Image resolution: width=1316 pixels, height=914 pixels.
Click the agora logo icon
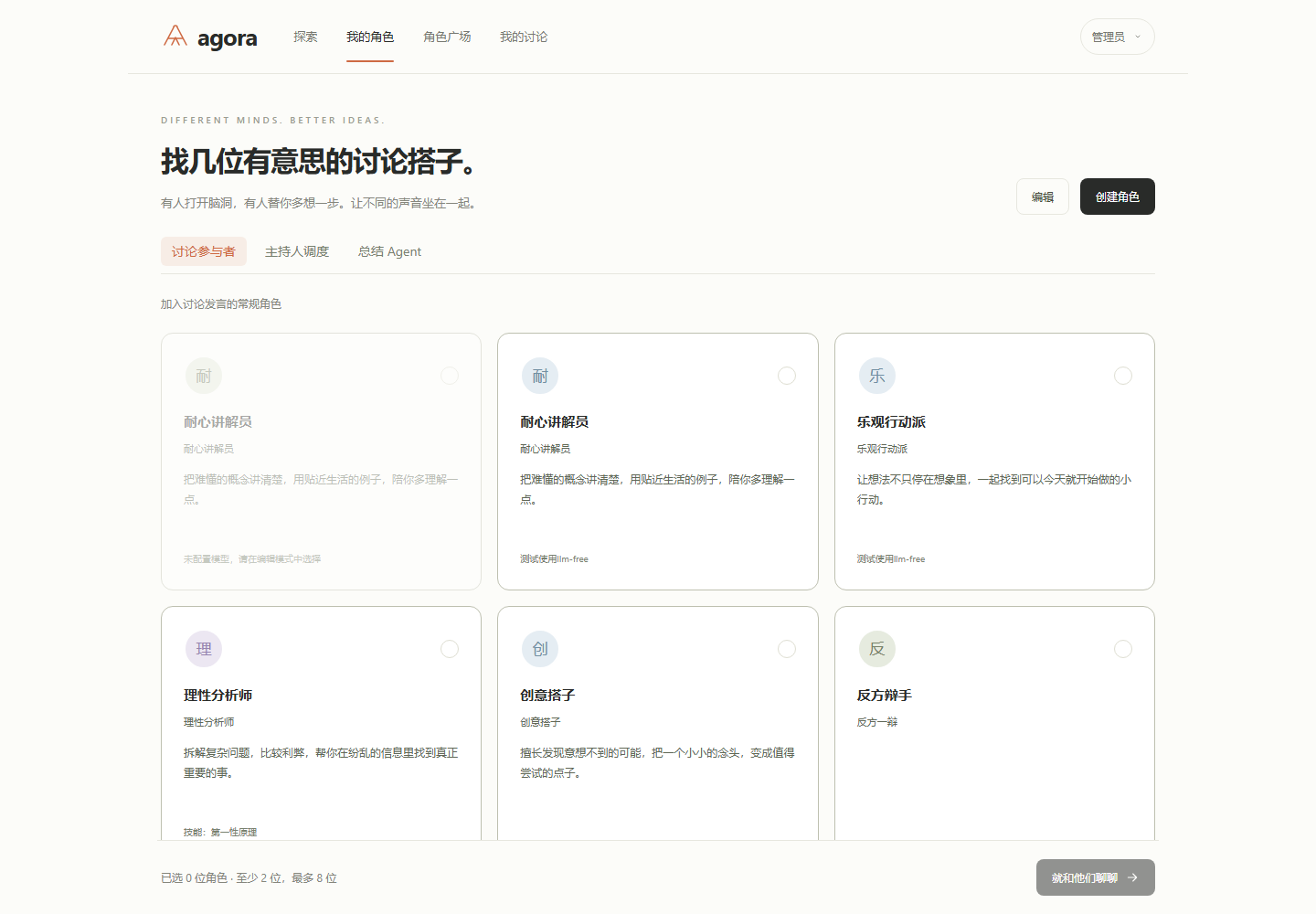tap(175, 37)
